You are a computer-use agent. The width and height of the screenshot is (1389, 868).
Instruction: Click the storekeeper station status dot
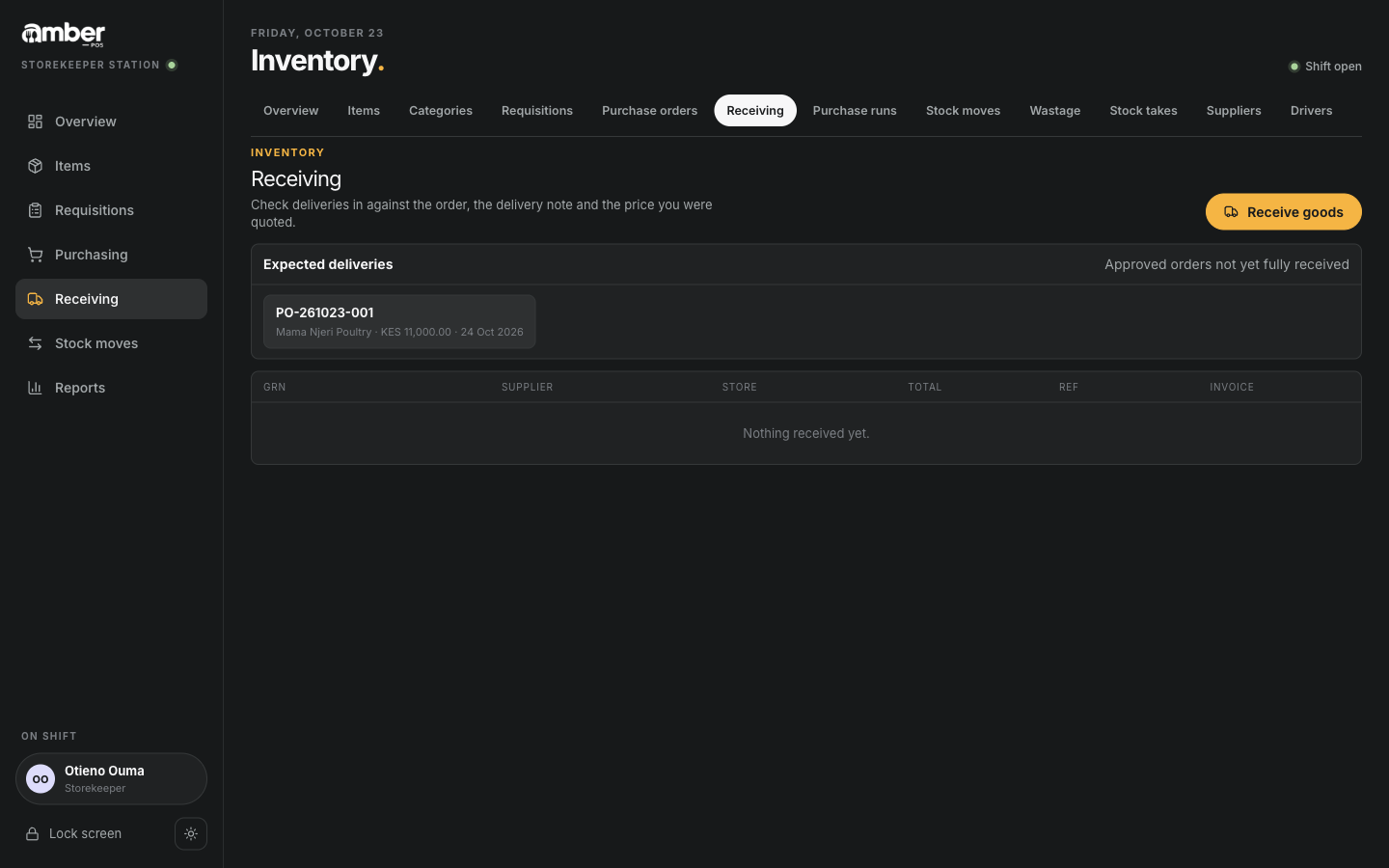(x=172, y=66)
